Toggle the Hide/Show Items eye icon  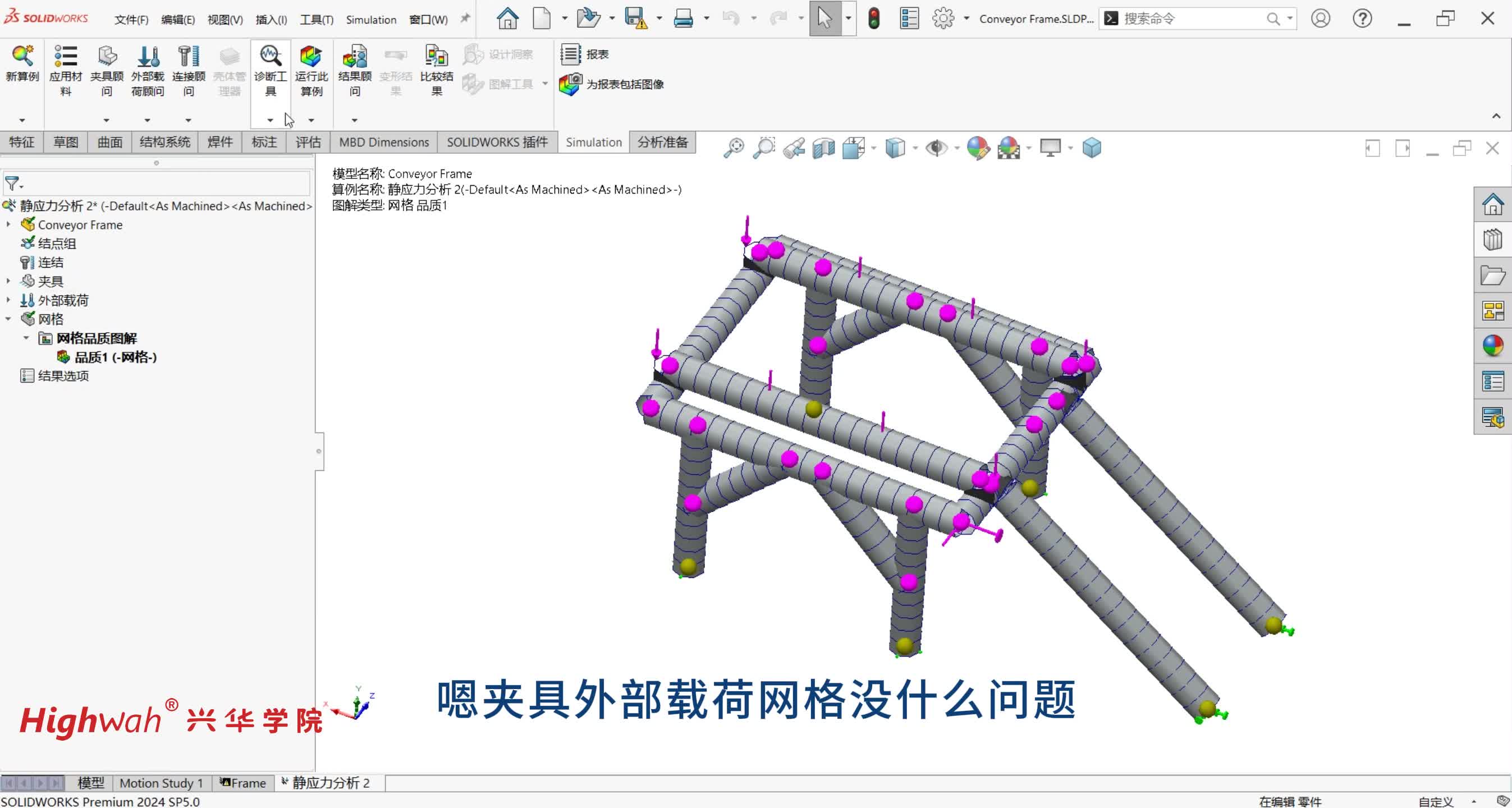tap(936, 148)
